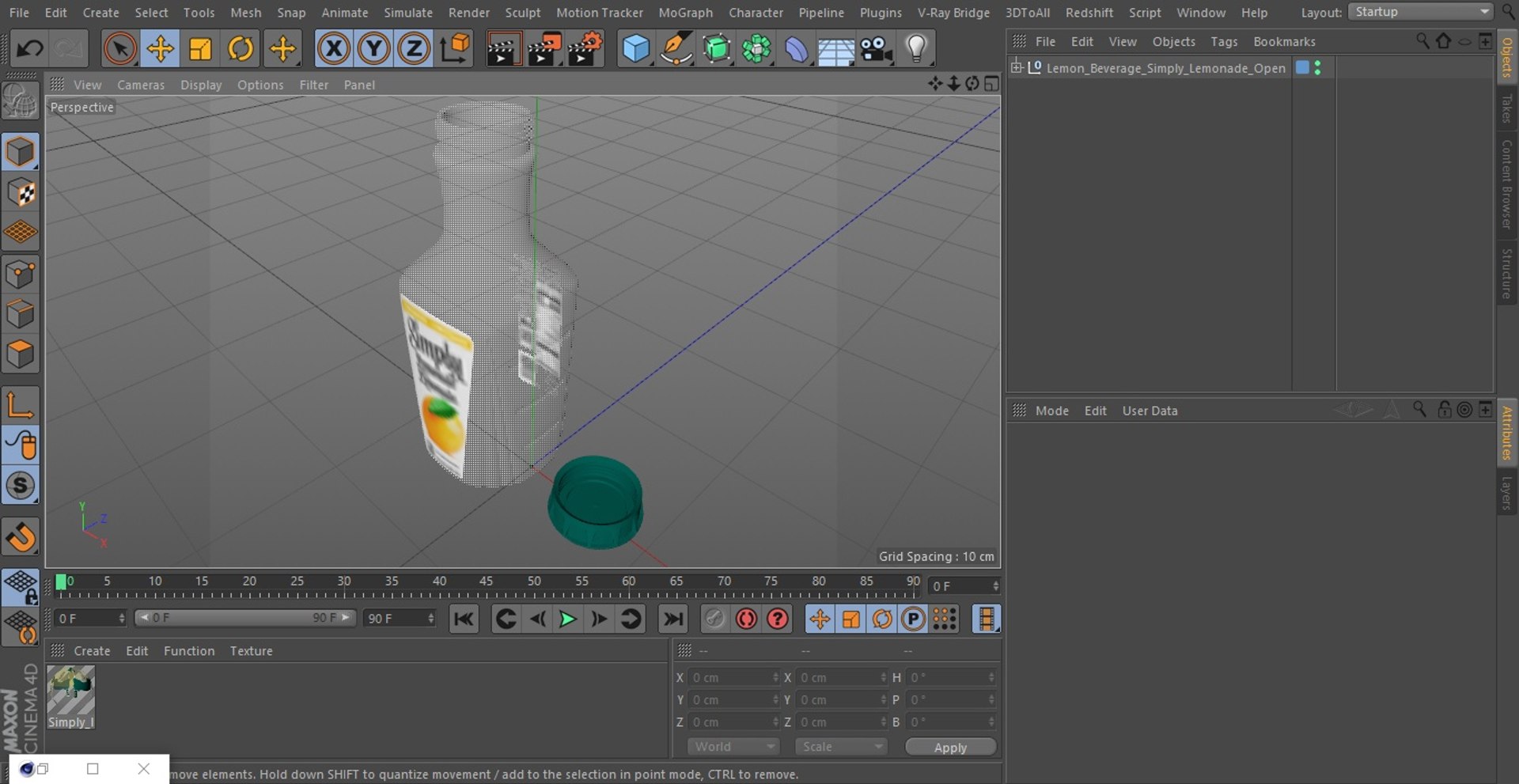Screen dimensions: 1519x784
Task: Click Attributes Mode menu
Action: [1051, 411]
